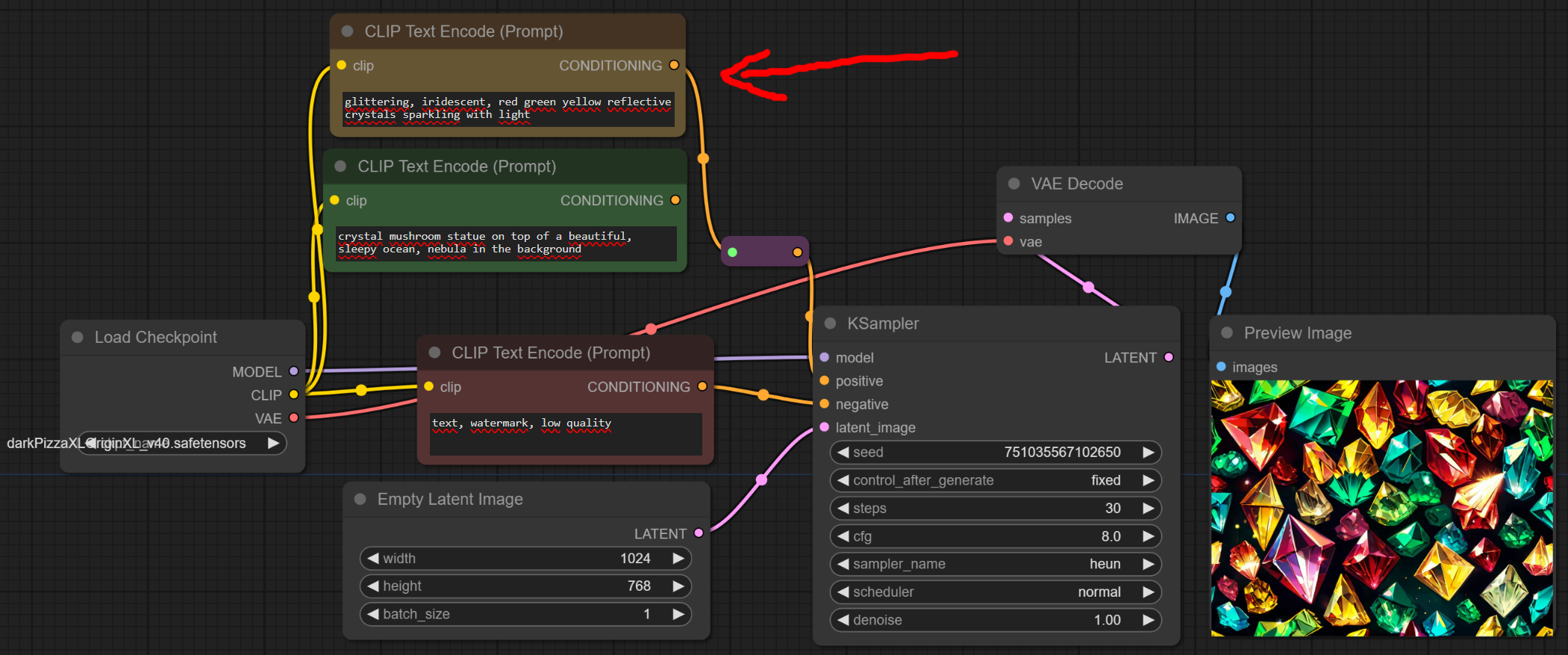Open the sampler_name dropdown showing heun
The width and height of the screenshot is (1568, 655).
pyautogui.click(x=995, y=564)
